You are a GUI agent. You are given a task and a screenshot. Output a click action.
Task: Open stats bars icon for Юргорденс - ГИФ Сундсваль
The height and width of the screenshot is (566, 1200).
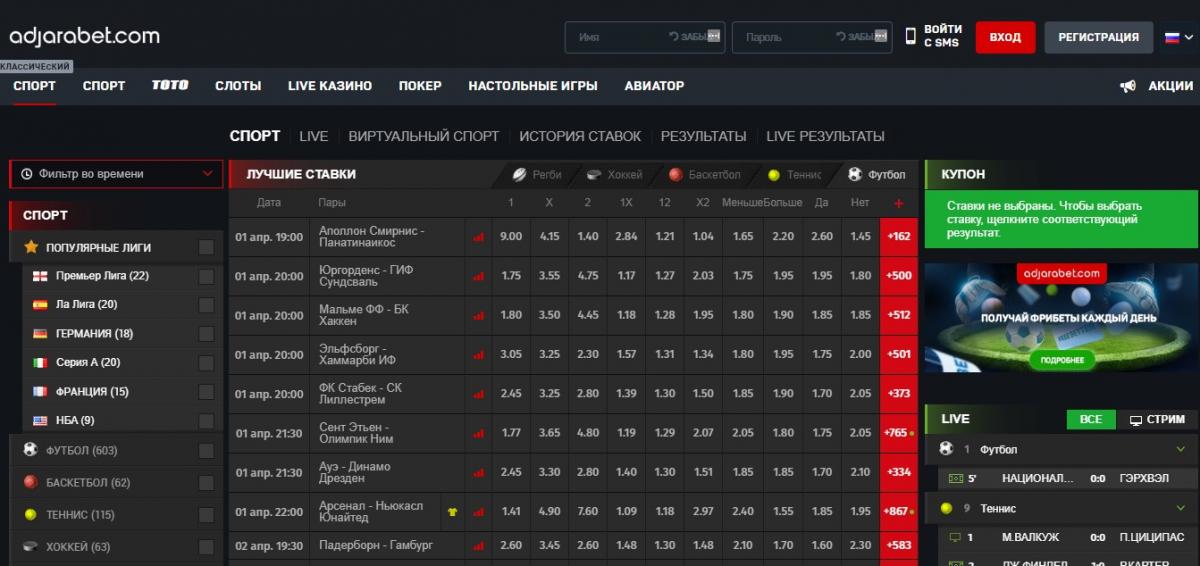click(x=478, y=276)
